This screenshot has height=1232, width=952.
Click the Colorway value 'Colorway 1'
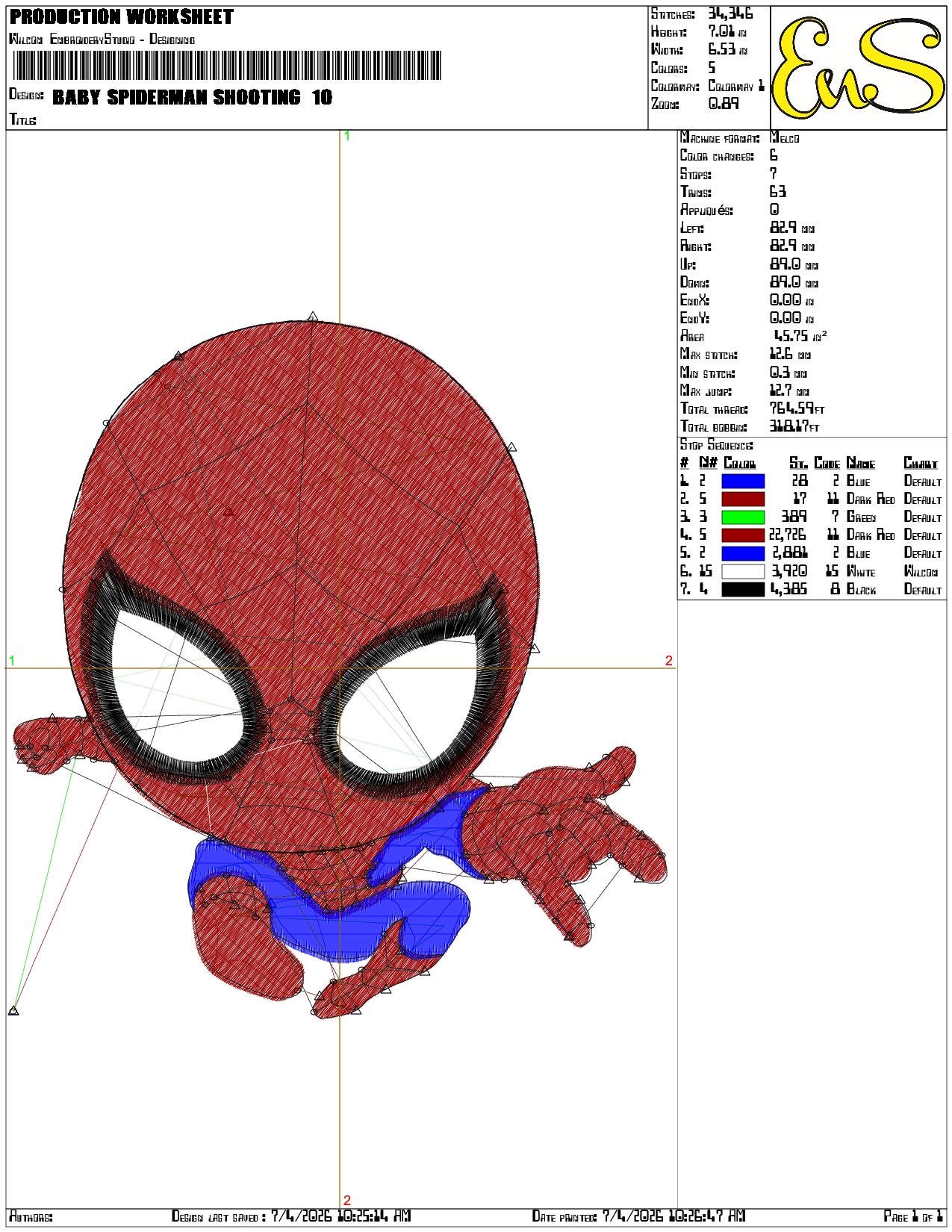(736, 86)
